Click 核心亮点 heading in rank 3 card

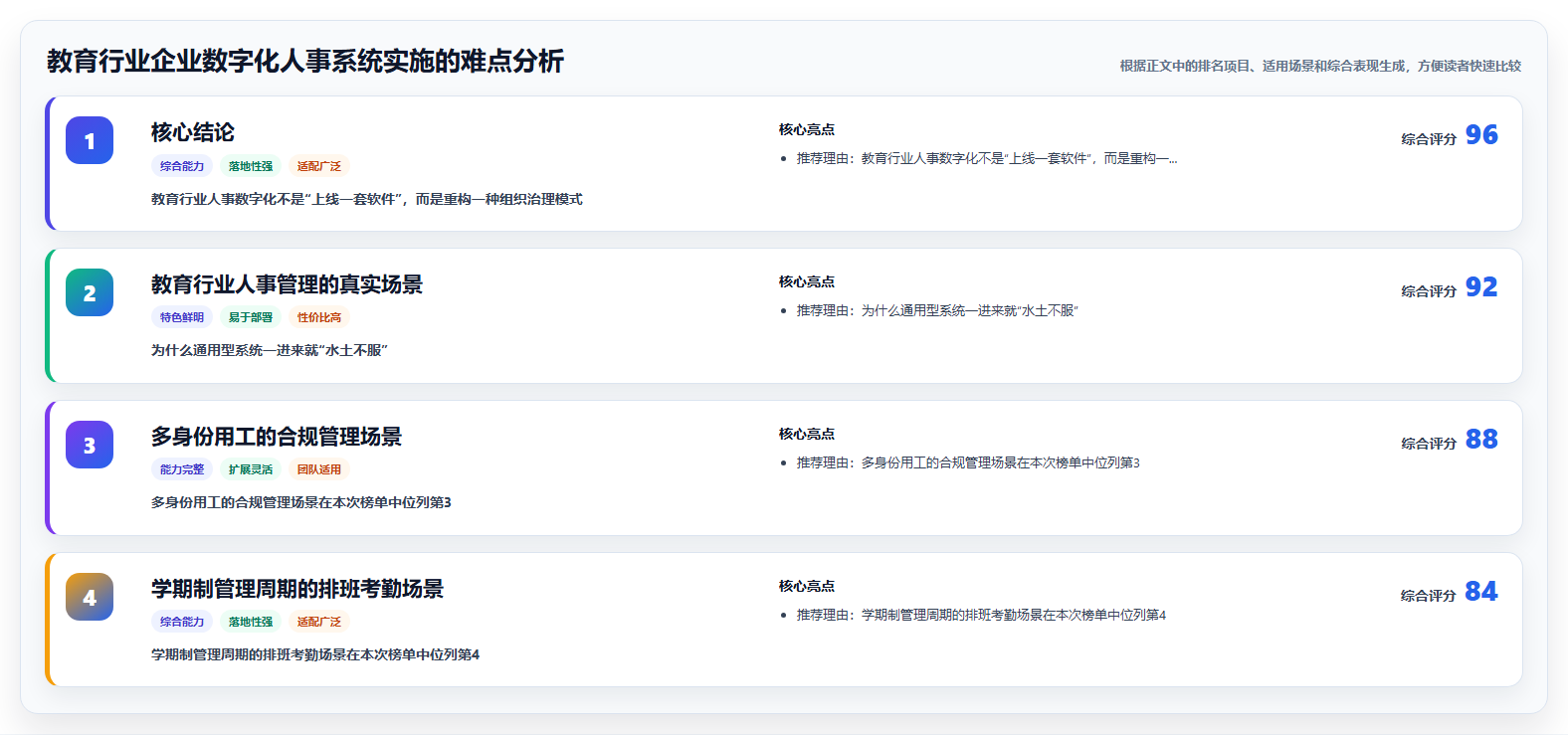tap(807, 434)
